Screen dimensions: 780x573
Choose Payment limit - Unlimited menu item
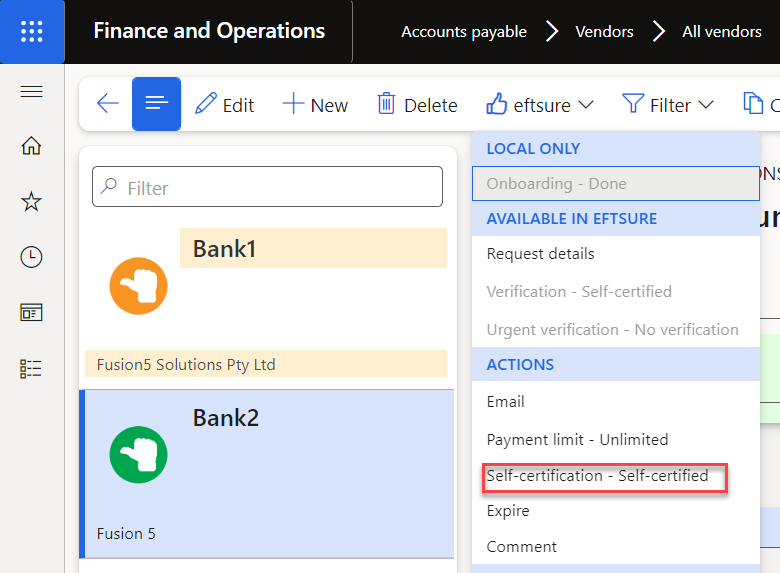point(616,440)
